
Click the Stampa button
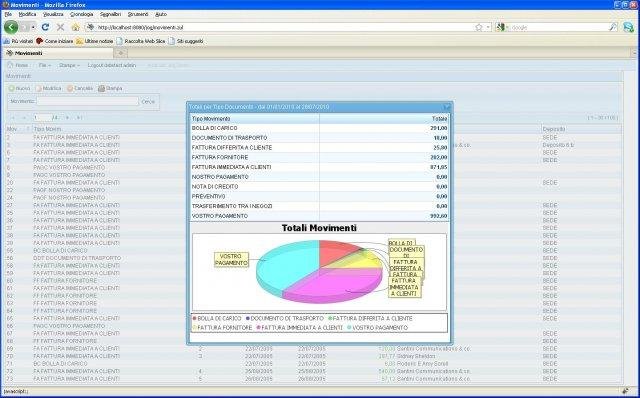110,88
